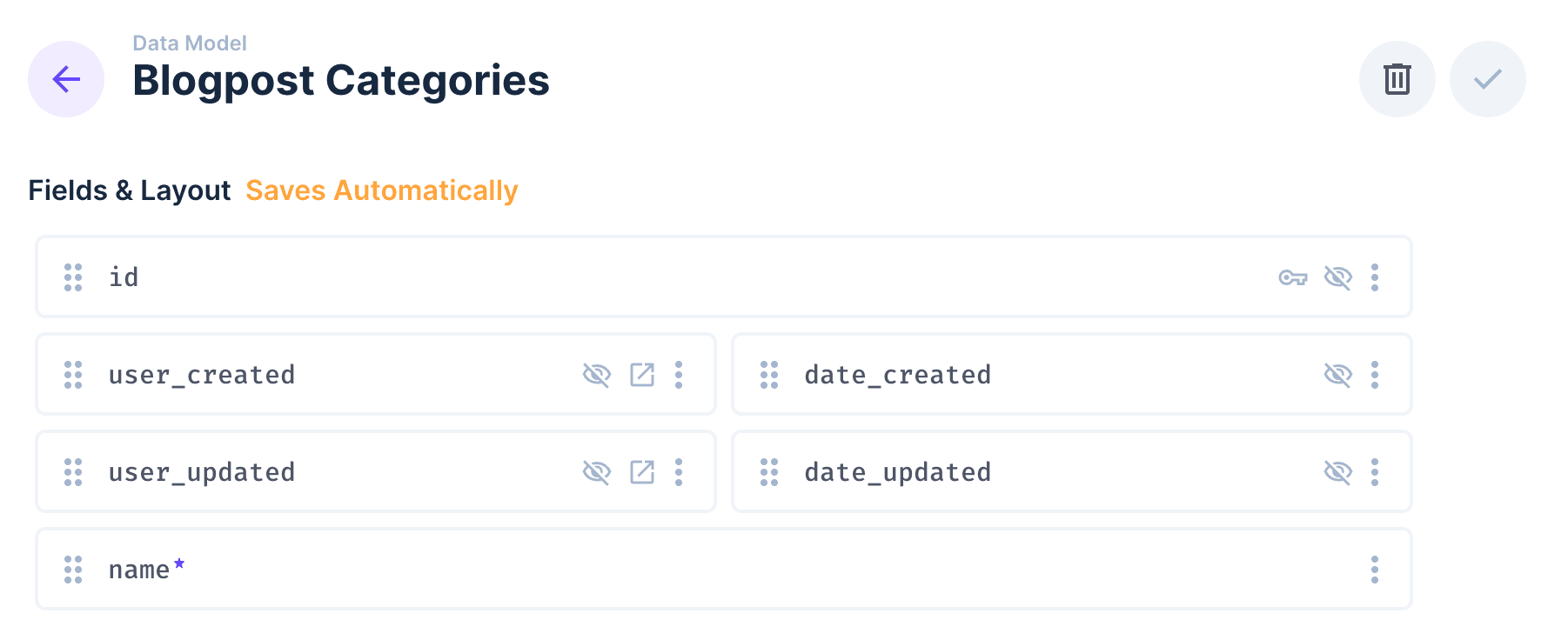Open options menu for id field

[1375, 277]
